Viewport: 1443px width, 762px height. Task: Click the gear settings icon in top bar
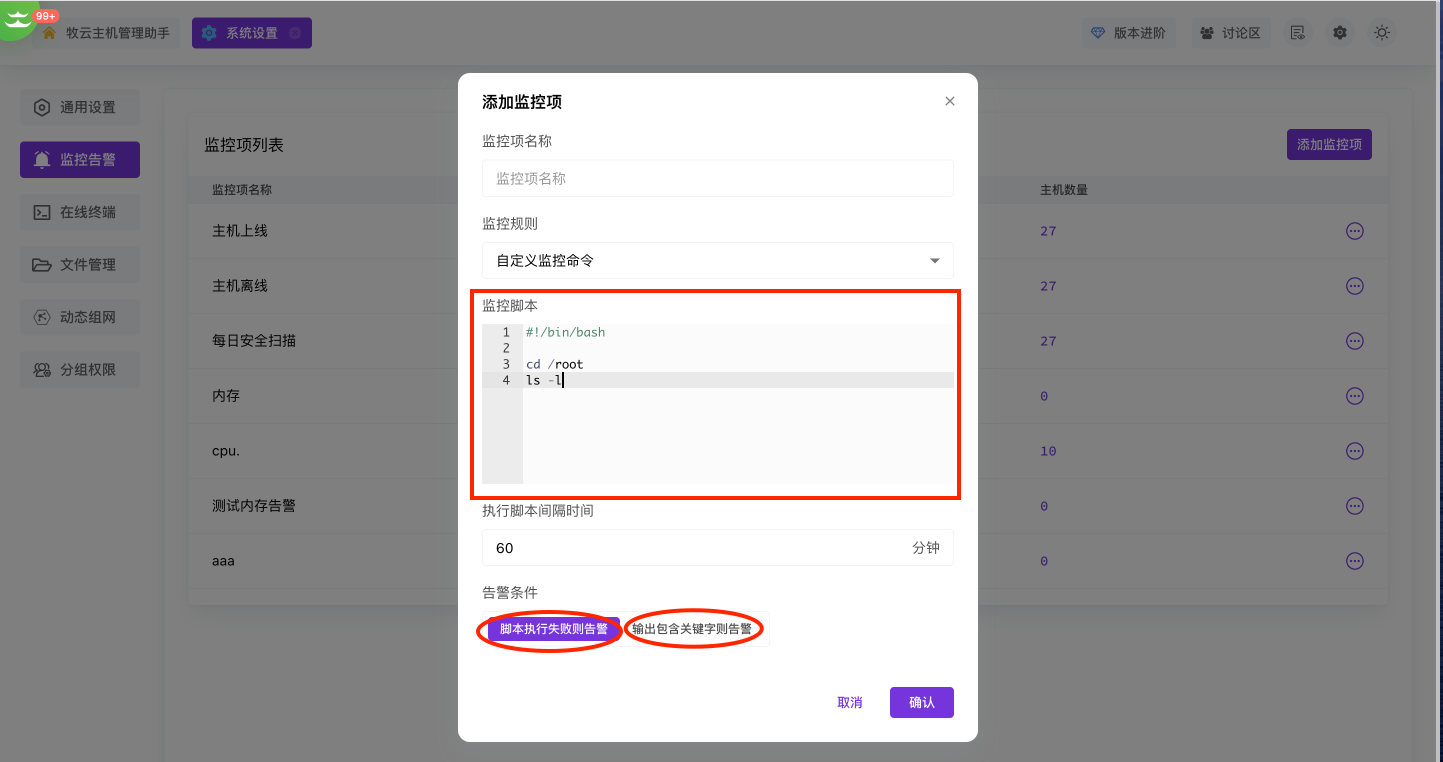[1339, 32]
